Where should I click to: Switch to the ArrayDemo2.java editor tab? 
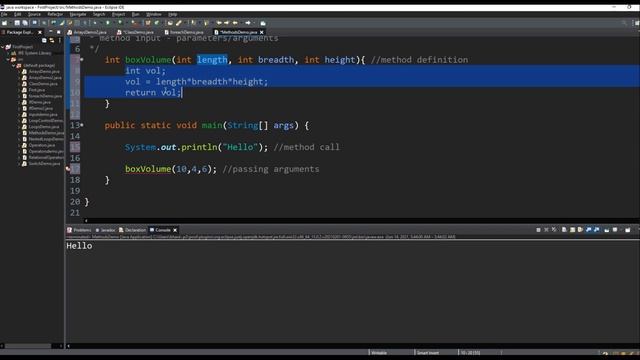[87, 32]
